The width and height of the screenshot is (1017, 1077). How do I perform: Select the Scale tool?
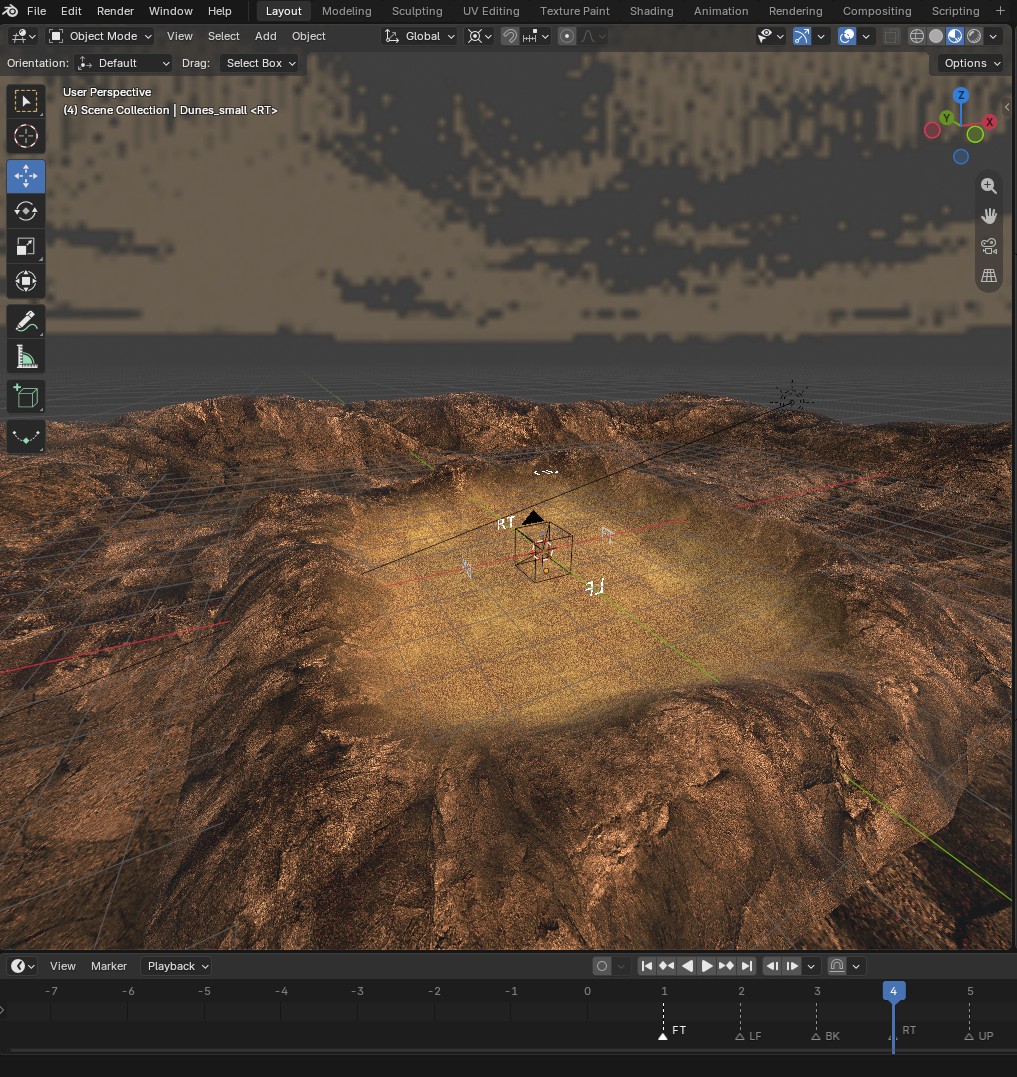point(26,246)
